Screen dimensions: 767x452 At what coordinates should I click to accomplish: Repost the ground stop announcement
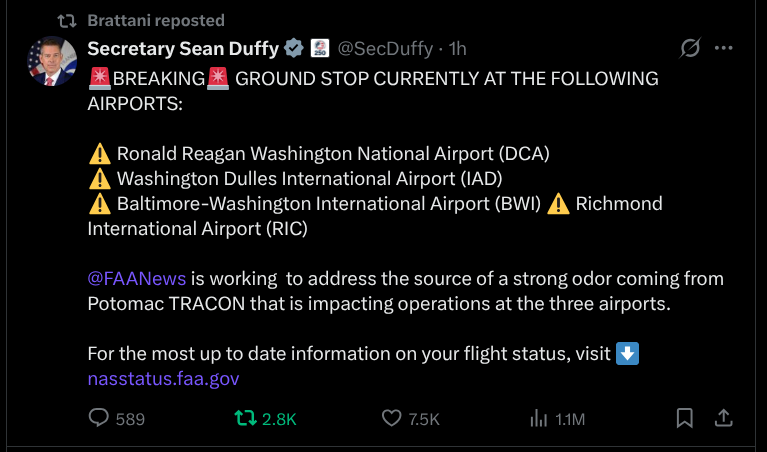243,418
